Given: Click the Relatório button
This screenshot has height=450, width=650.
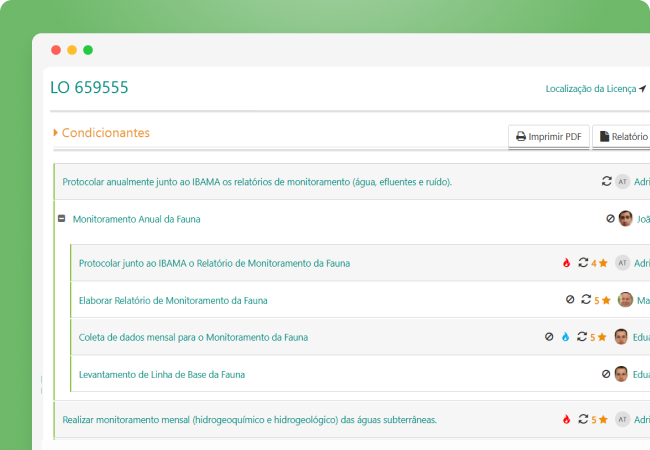Looking at the screenshot, I should point(623,136).
